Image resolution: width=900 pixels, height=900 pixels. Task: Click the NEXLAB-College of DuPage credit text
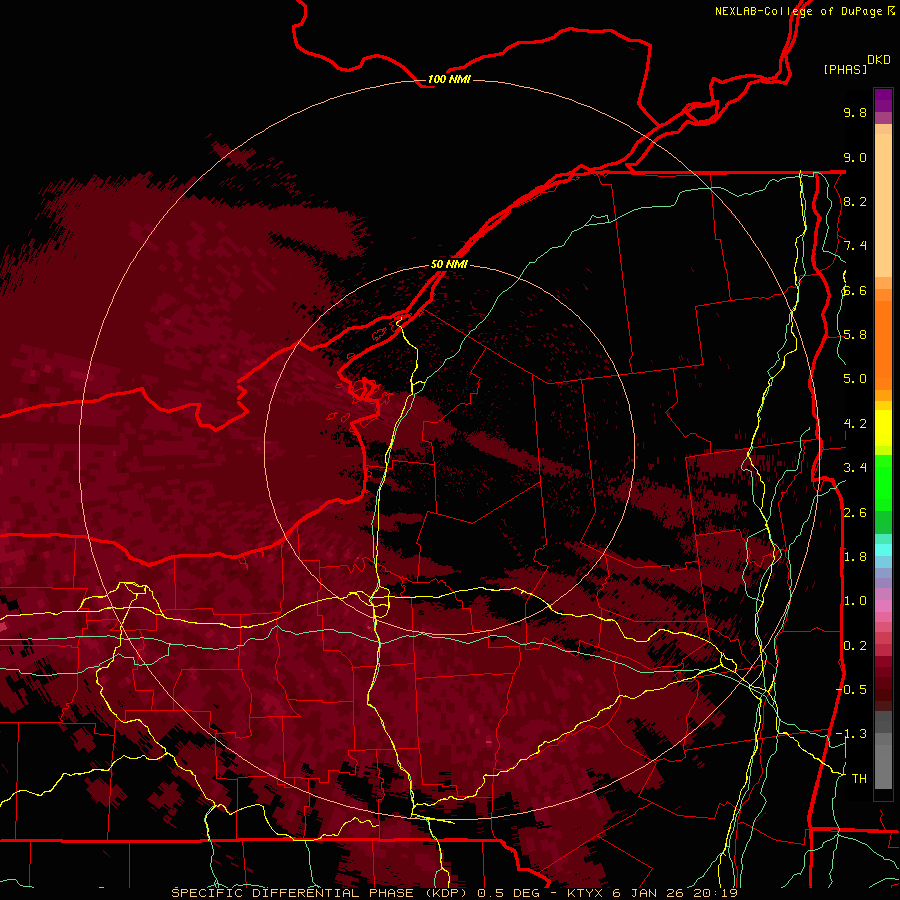(804, 11)
